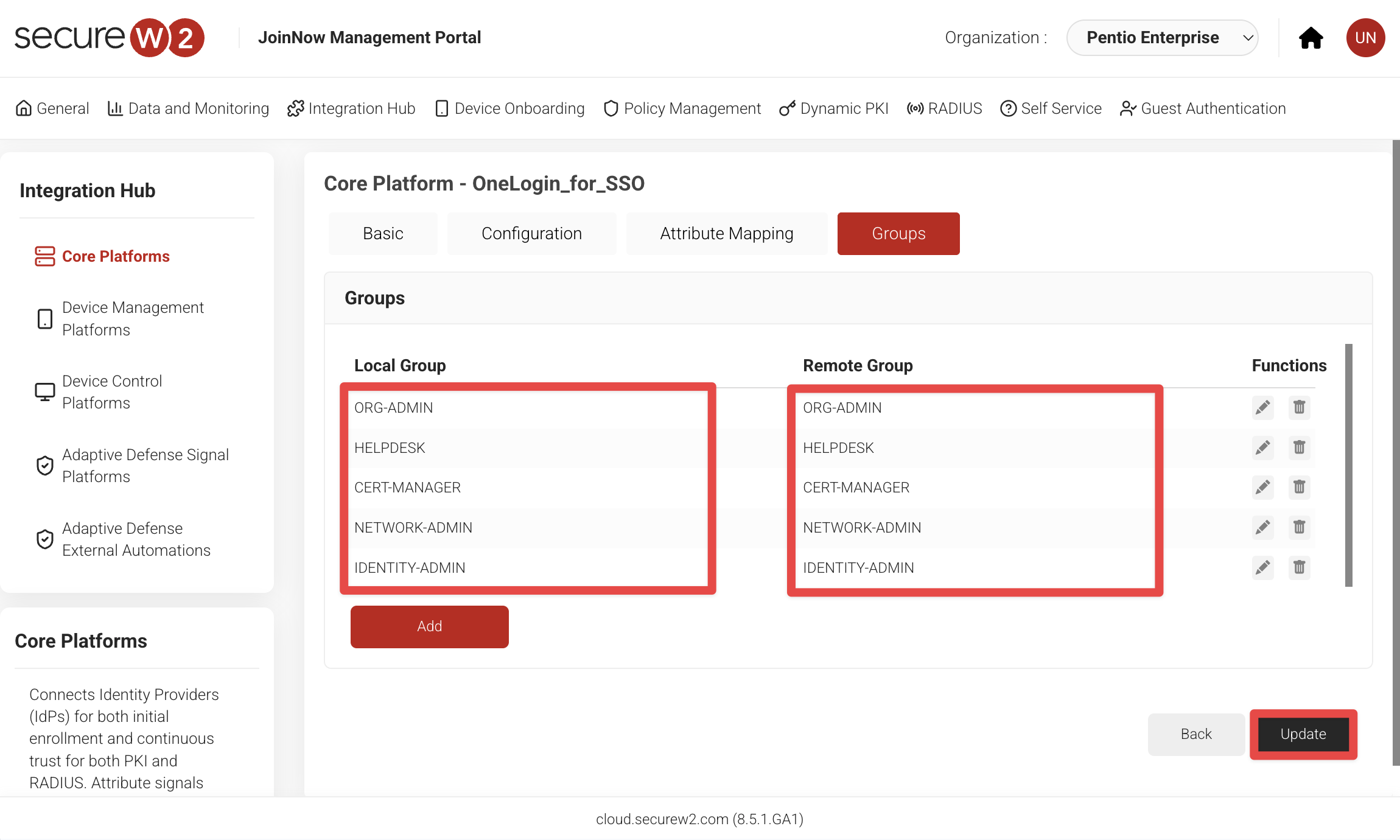Click the Update button

1303,735
